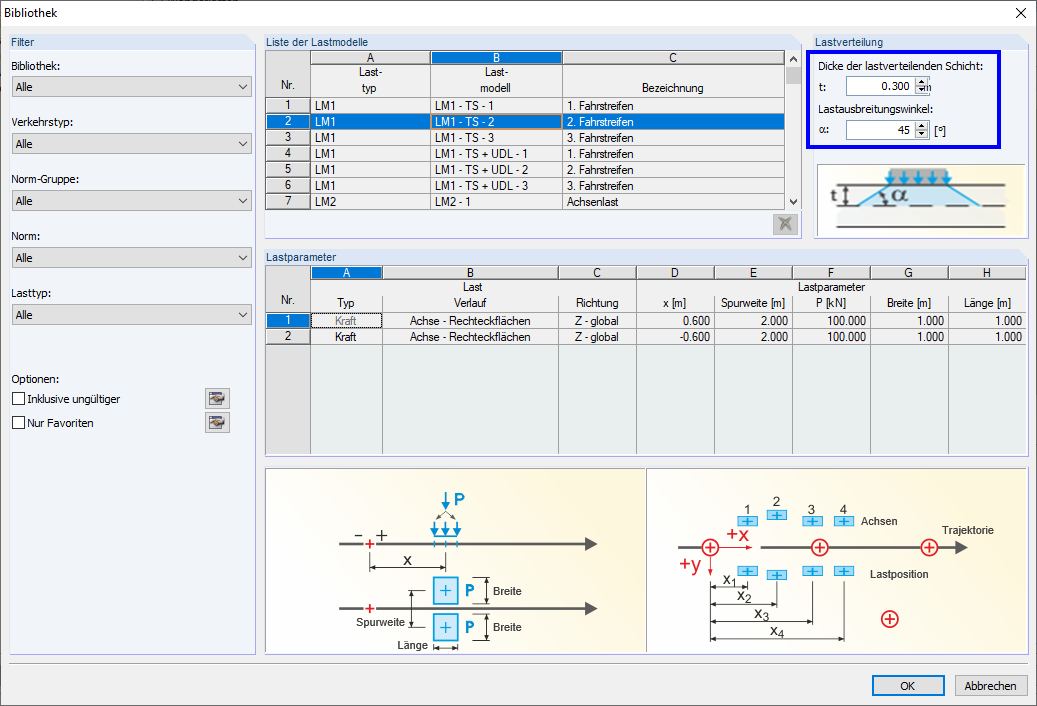1037x706 pixels.
Task: Toggle the Nur Favoriten checkbox
Action: [x=19, y=422]
